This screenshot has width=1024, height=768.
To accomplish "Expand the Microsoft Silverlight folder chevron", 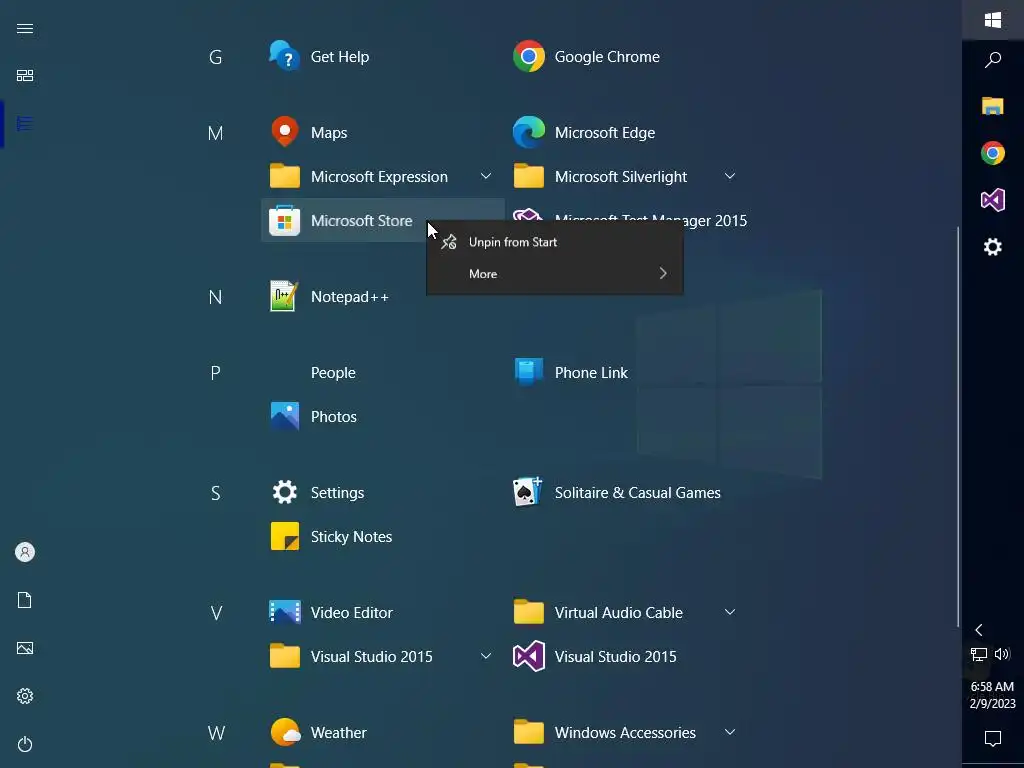I will [x=730, y=176].
